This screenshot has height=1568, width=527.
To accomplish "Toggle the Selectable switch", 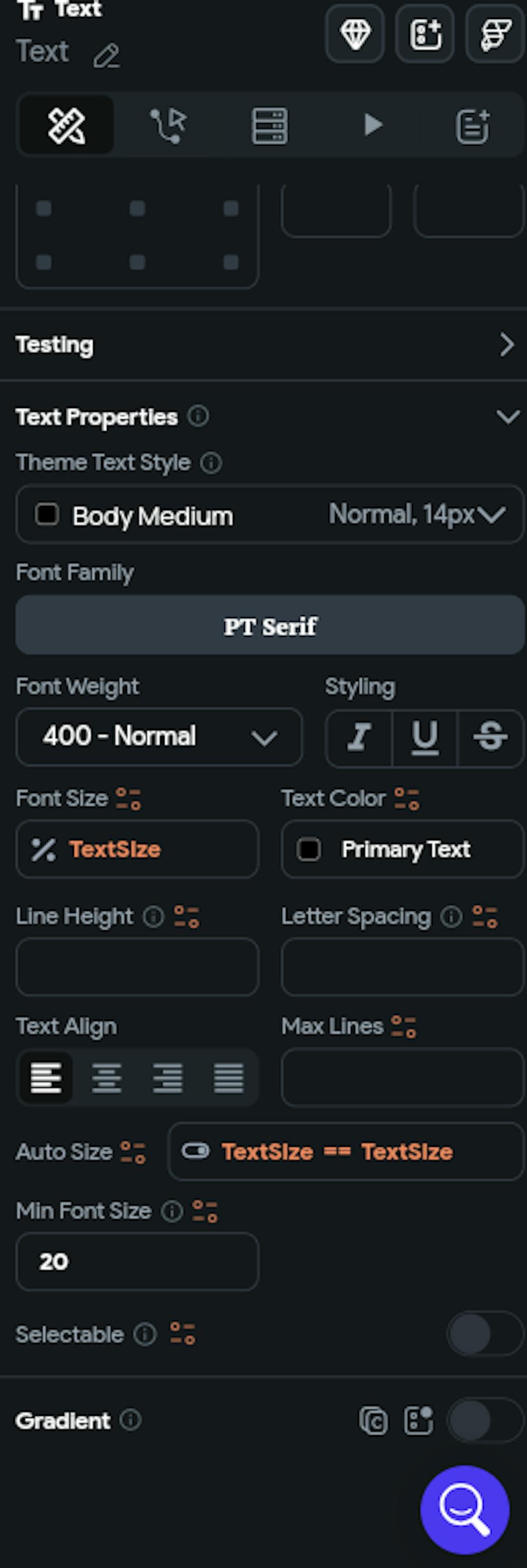I will point(485,1334).
